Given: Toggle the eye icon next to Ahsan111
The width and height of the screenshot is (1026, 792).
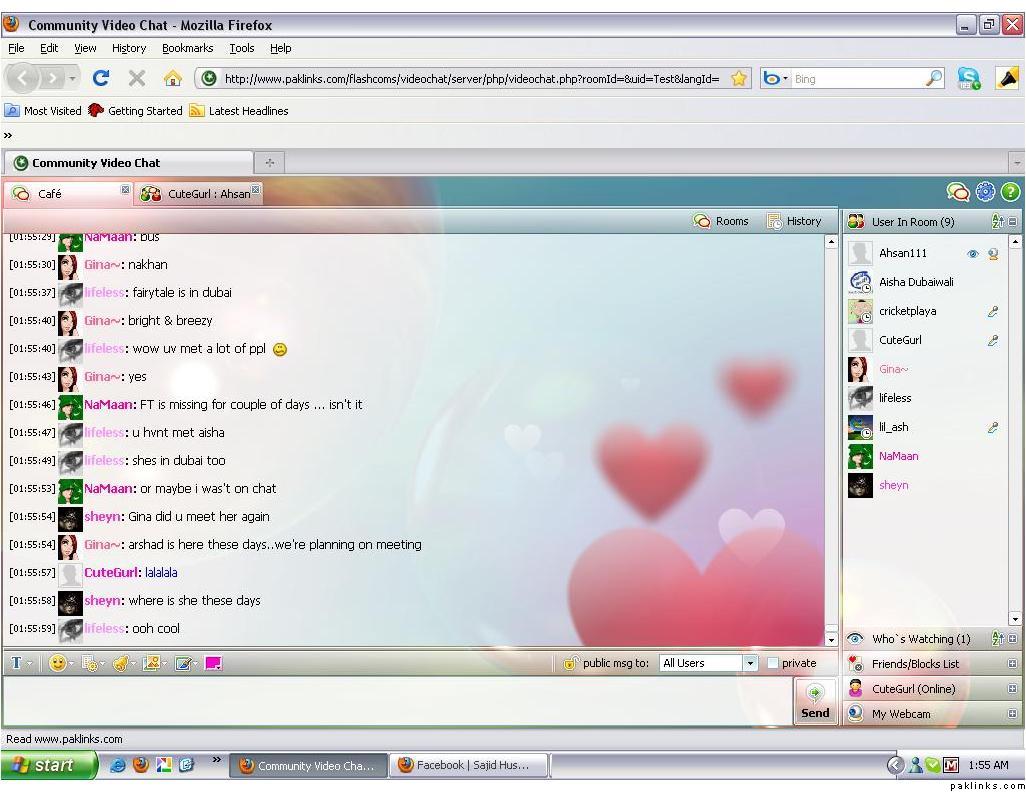Looking at the screenshot, I should [x=972, y=254].
